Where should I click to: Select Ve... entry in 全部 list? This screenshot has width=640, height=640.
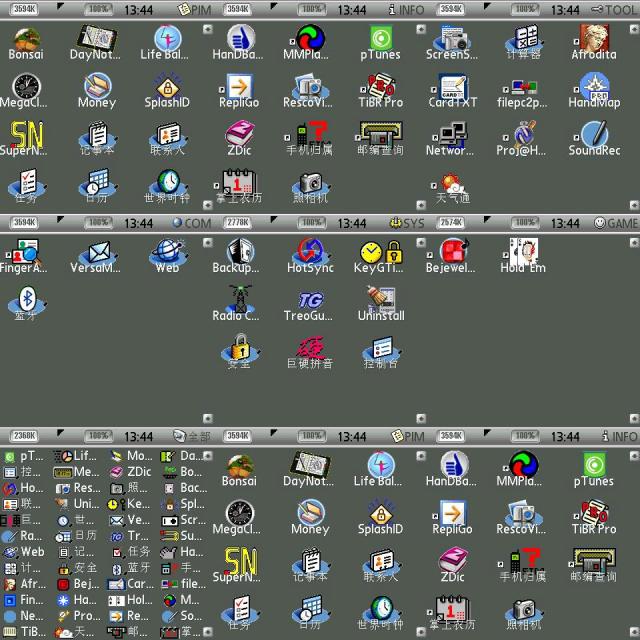tap(130, 520)
